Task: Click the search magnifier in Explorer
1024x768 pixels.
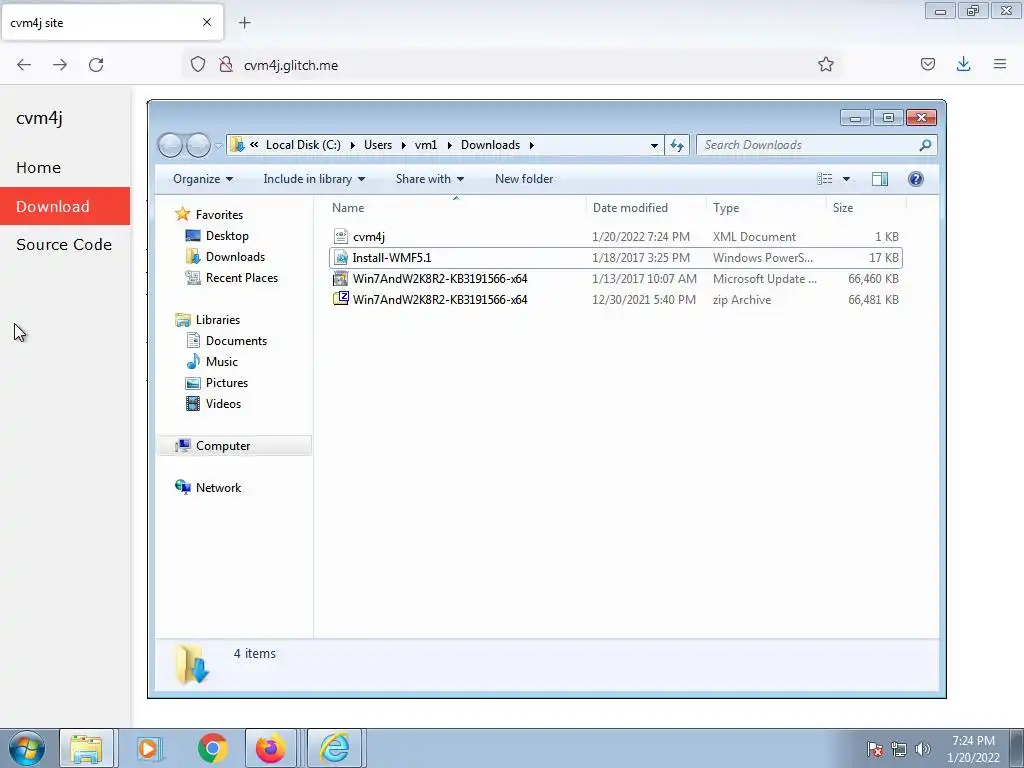Action: (x=925, y=145)
